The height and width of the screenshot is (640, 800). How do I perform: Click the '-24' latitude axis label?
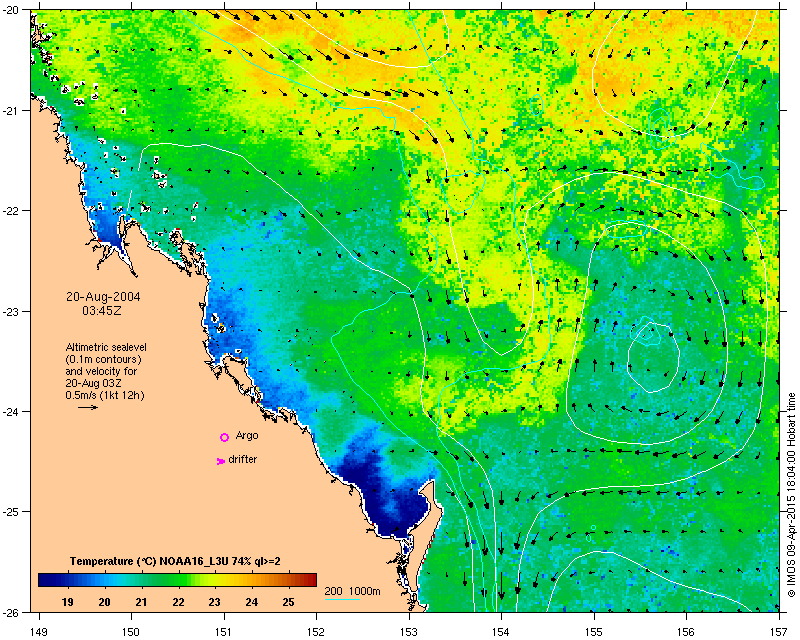12,411
